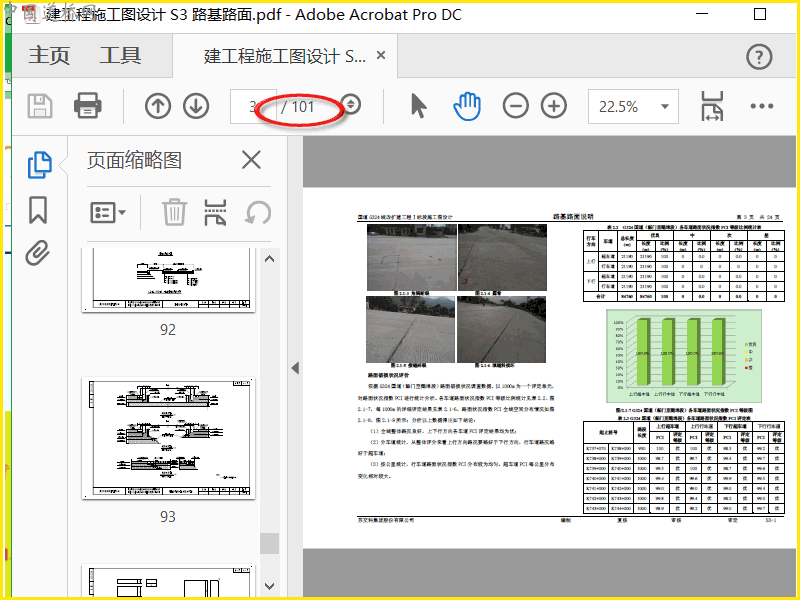This screenshot has height=600, width=800.
Task: Click thumbnails scrollbar up arrow
Action: pyautogui.click(x=269, y=259)
